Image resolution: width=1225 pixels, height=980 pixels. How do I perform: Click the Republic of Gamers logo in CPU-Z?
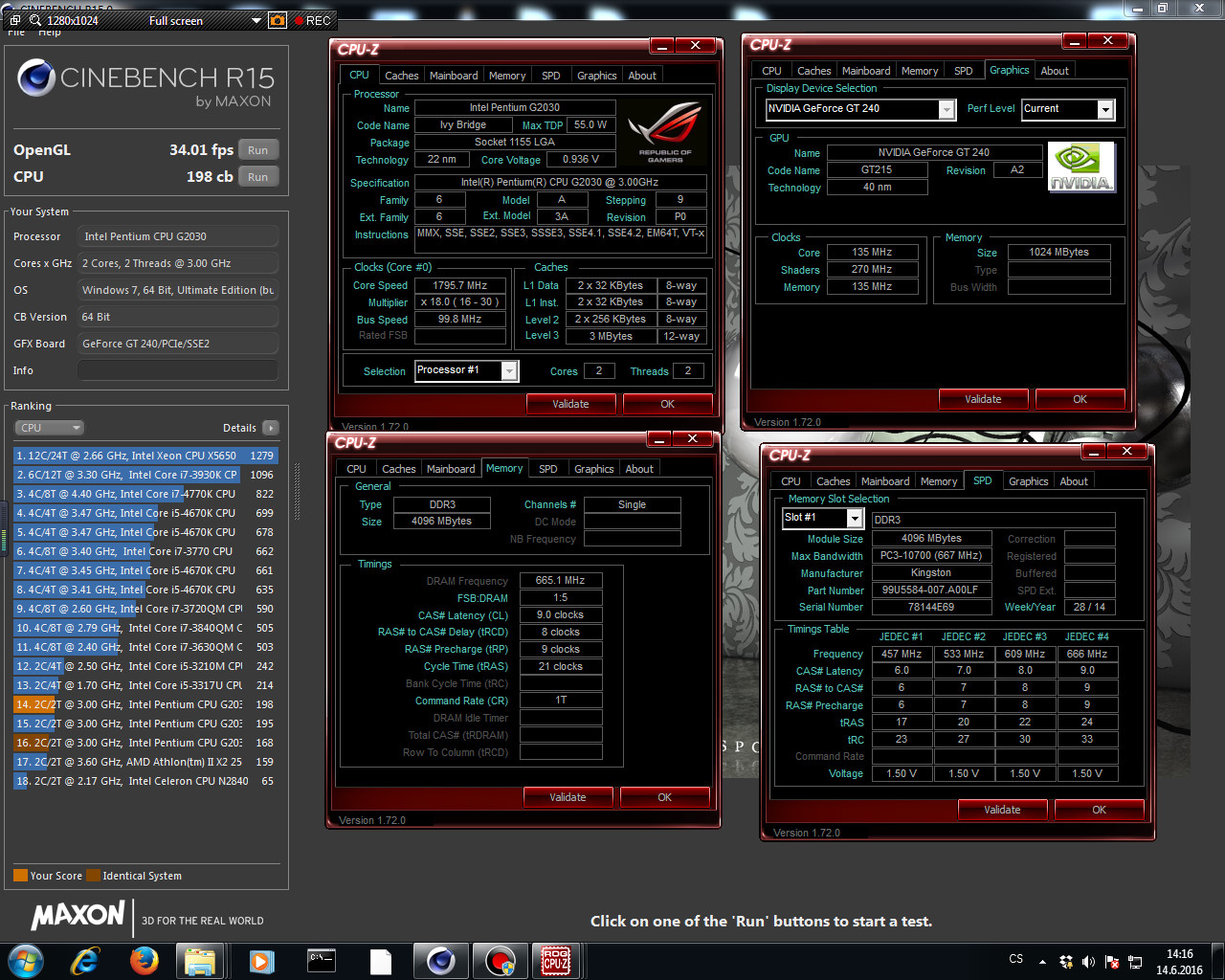click(x=665, y=131)
